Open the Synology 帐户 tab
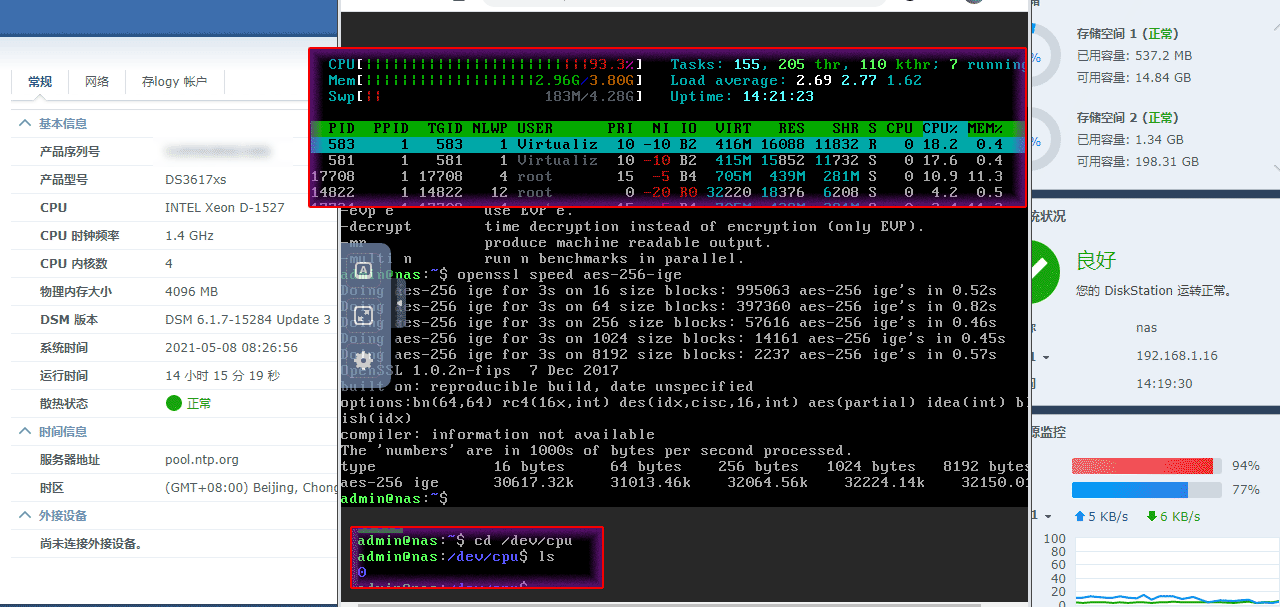 (x=174, y=82)
